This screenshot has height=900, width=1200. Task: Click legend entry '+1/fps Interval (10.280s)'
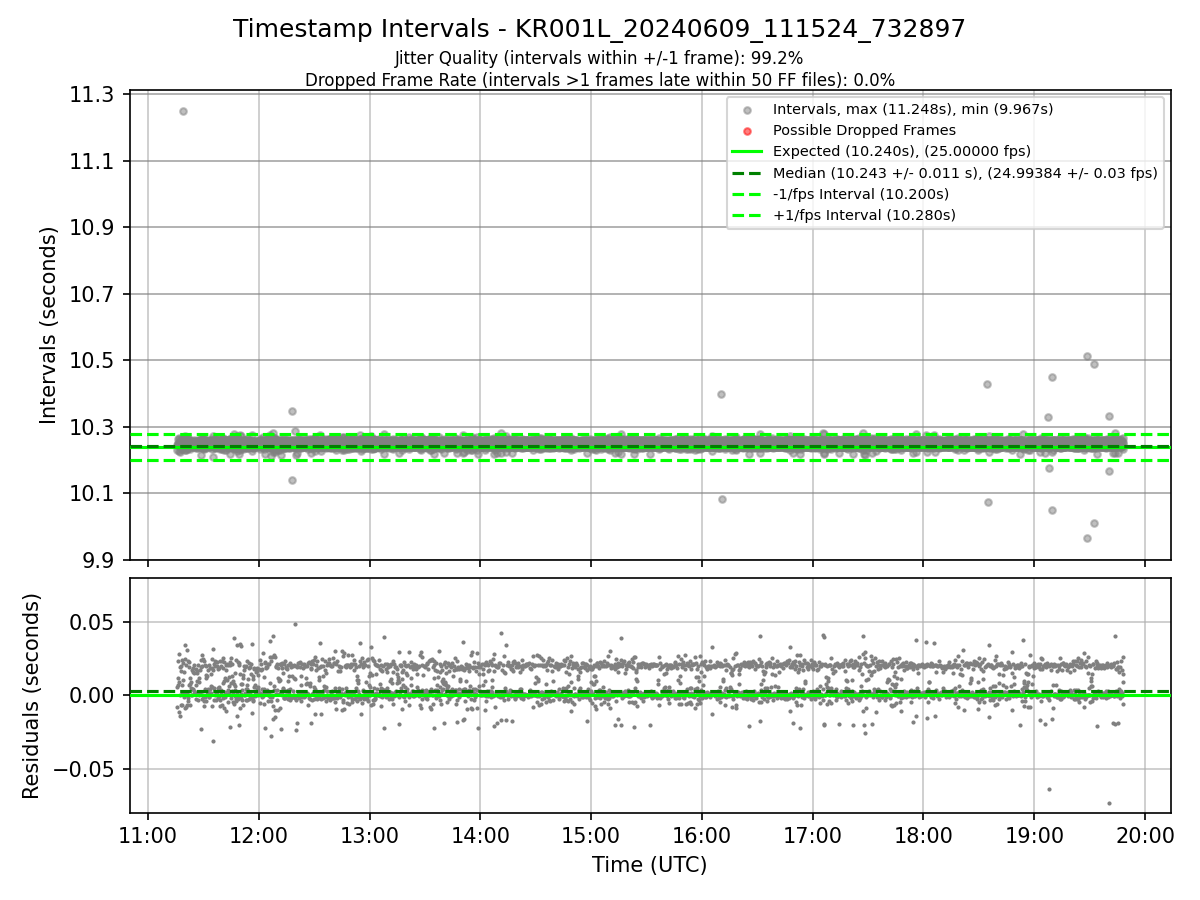tap(864, 215)
